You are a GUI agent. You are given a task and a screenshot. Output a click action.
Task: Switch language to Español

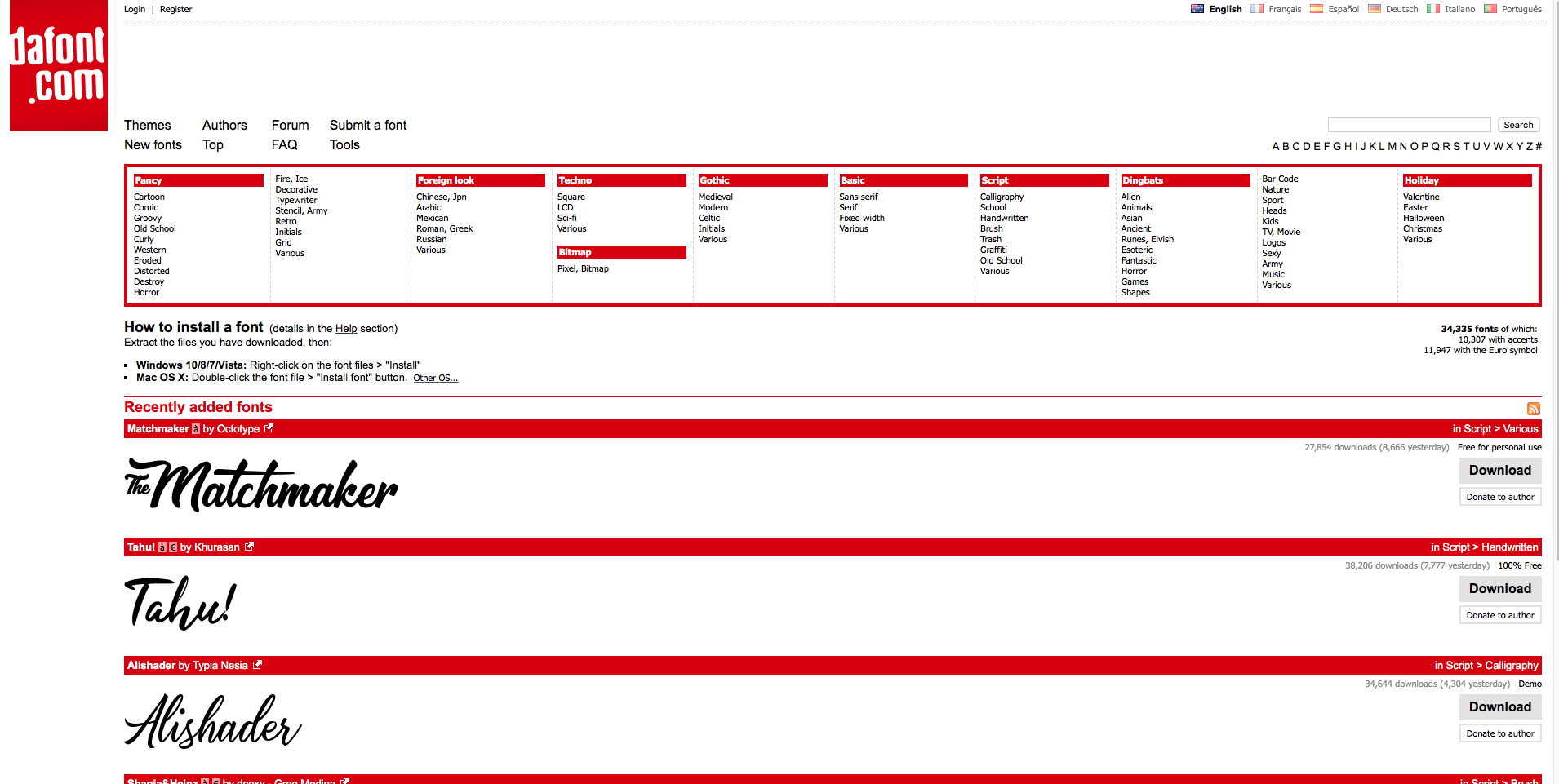click(x=1343, y=9)
